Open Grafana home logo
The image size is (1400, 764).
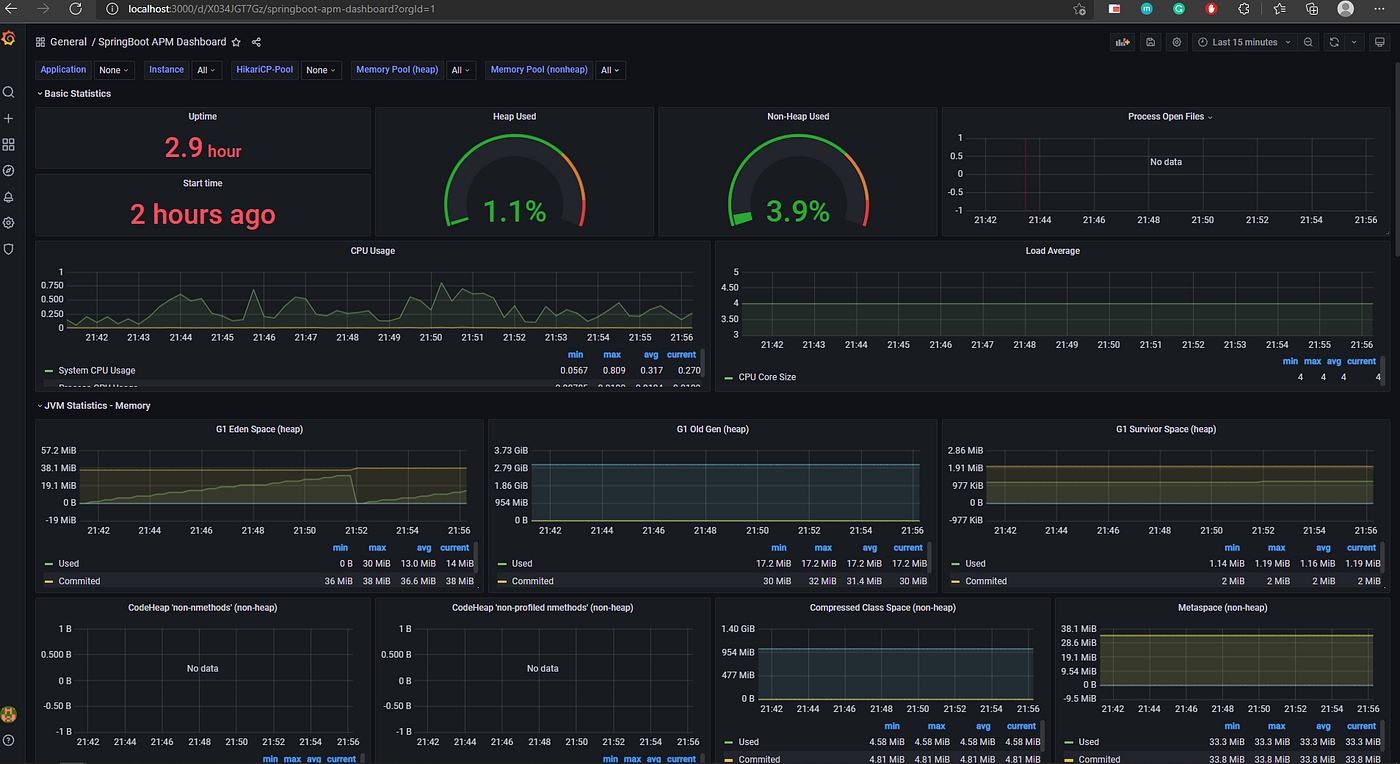[8, 39]
